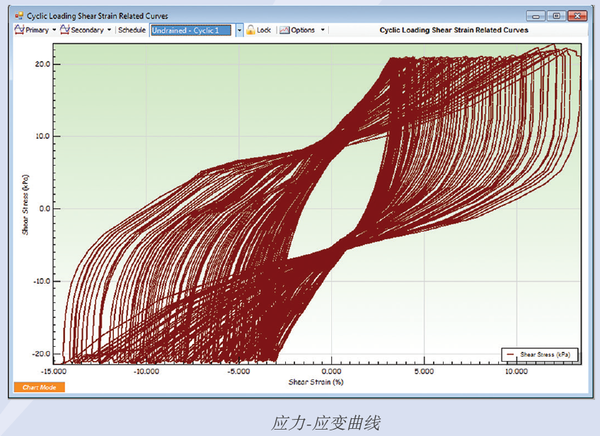Click the Schedule label
This screenshot has height=436, width=600.
[132, 30]
